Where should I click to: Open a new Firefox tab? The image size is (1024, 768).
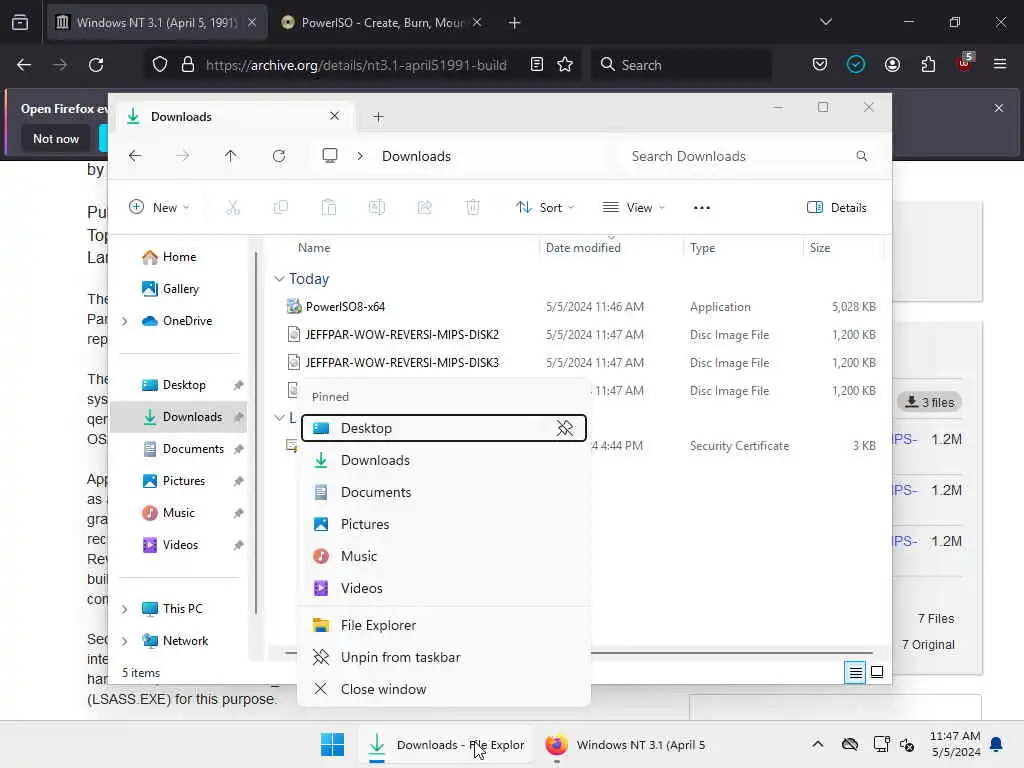tap(514, 22)
